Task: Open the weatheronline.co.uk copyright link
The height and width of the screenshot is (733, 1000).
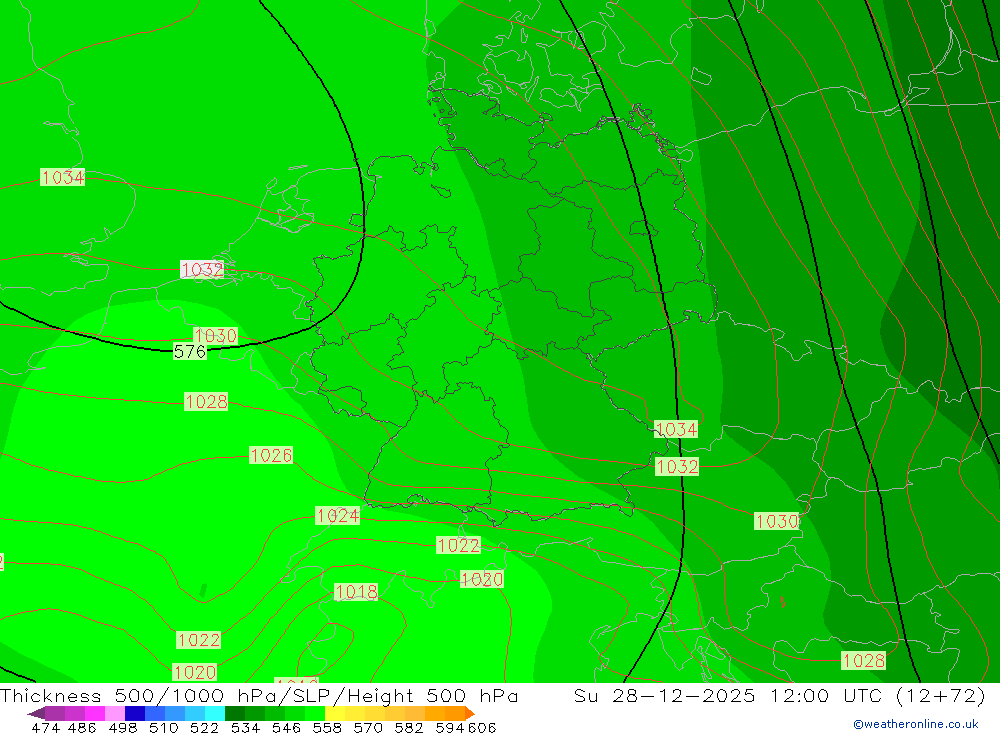Action: point(915,724)
